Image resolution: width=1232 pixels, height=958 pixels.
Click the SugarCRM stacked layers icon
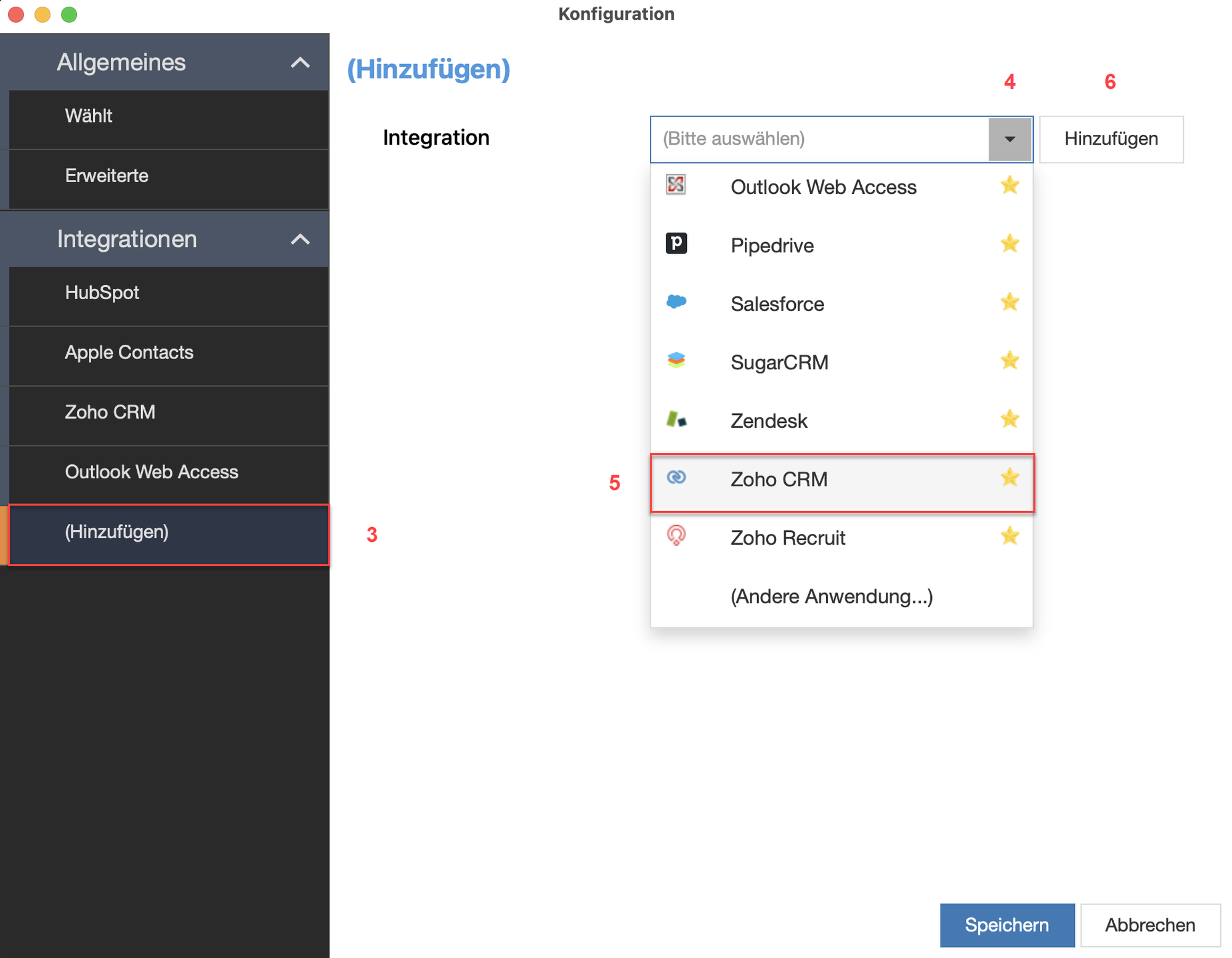click(676, 360)
